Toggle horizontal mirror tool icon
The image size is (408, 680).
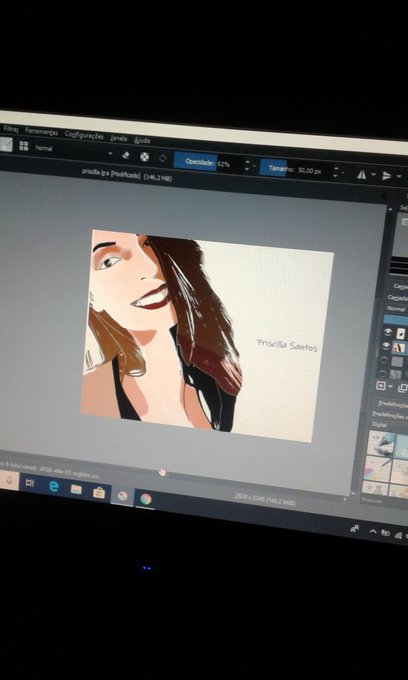coord(361,174)
